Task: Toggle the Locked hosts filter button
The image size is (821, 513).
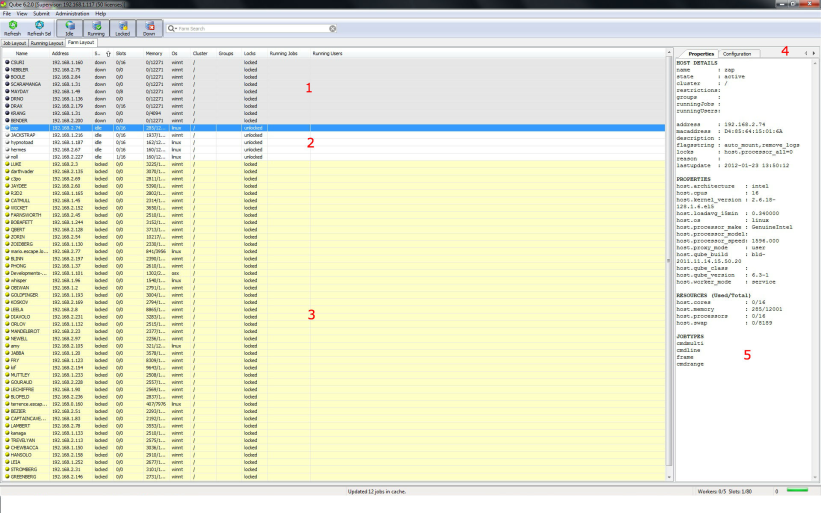Action: [x=122, y=28]
